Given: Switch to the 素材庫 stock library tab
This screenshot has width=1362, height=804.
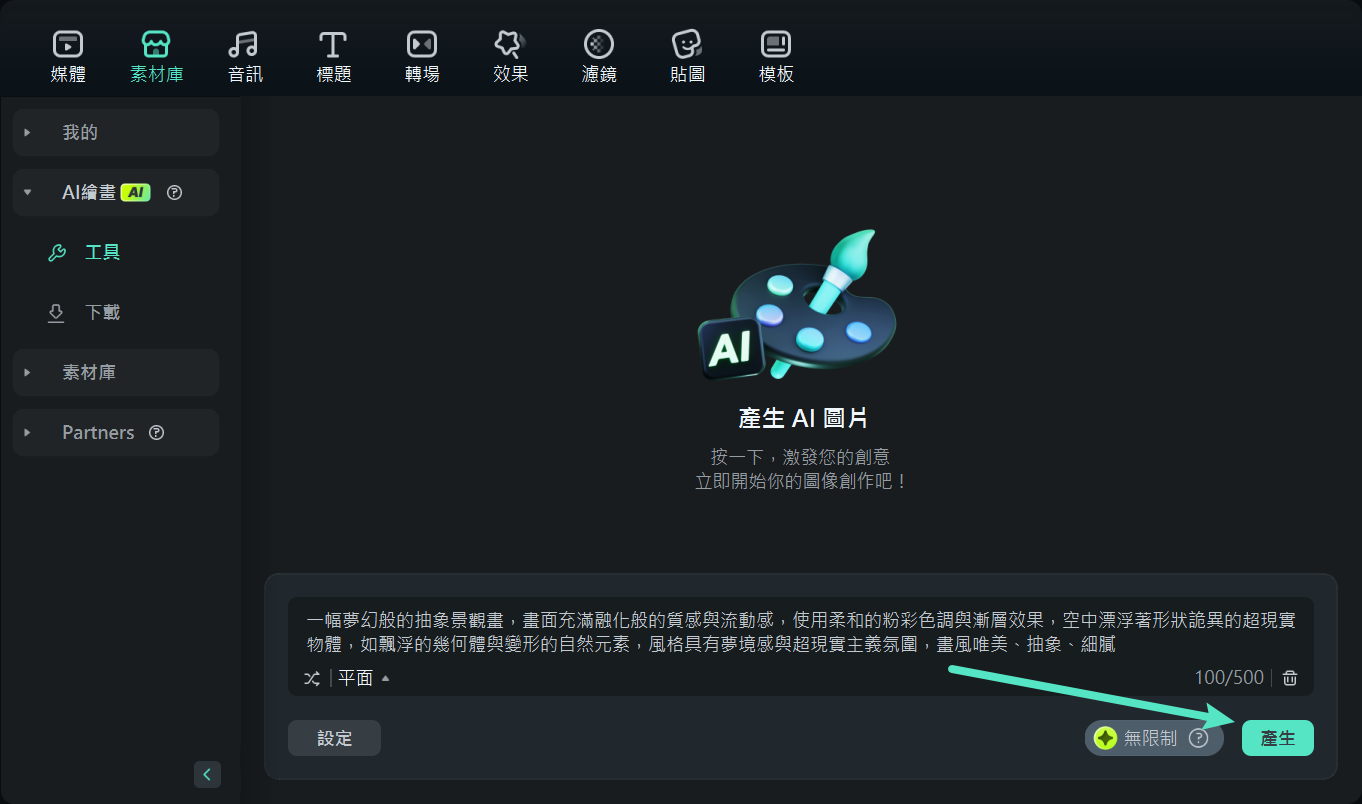Looking at the screenshot, I should pyautogui.click(x=156, y=57).
